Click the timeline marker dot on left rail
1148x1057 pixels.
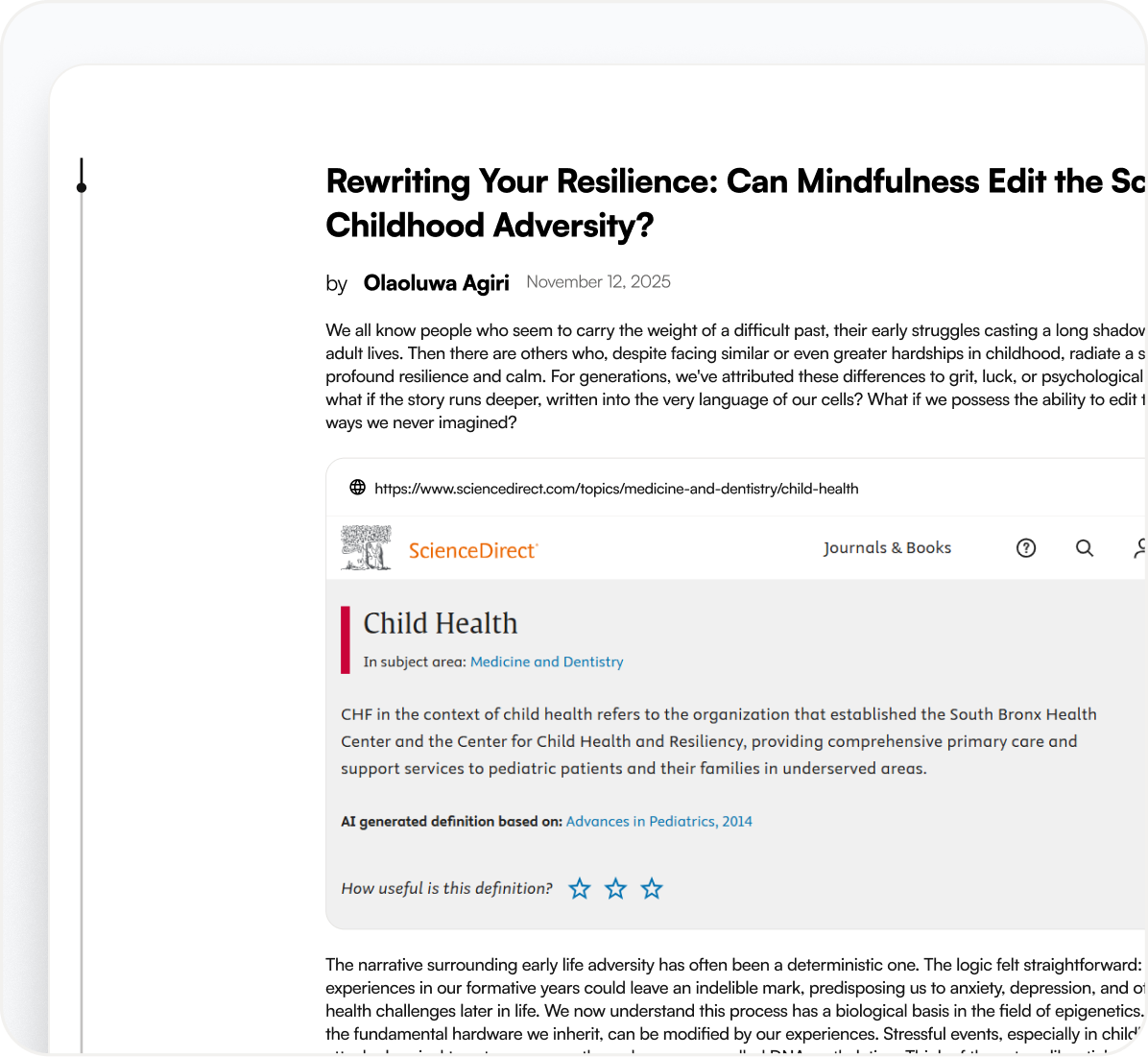pyautogui.click(x=82, y=188)
